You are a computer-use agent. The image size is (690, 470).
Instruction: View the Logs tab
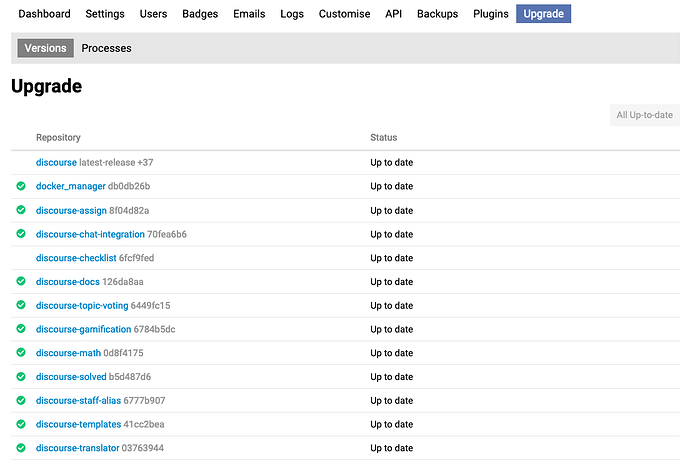292,14
